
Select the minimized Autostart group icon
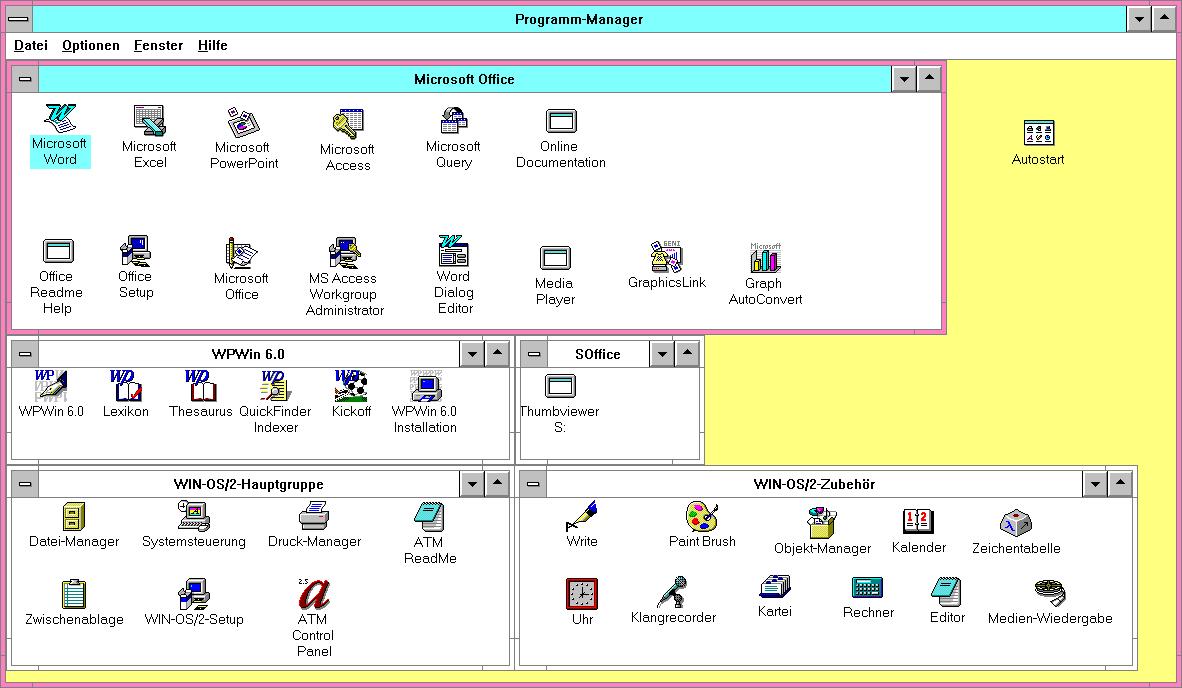[1039, 133]
